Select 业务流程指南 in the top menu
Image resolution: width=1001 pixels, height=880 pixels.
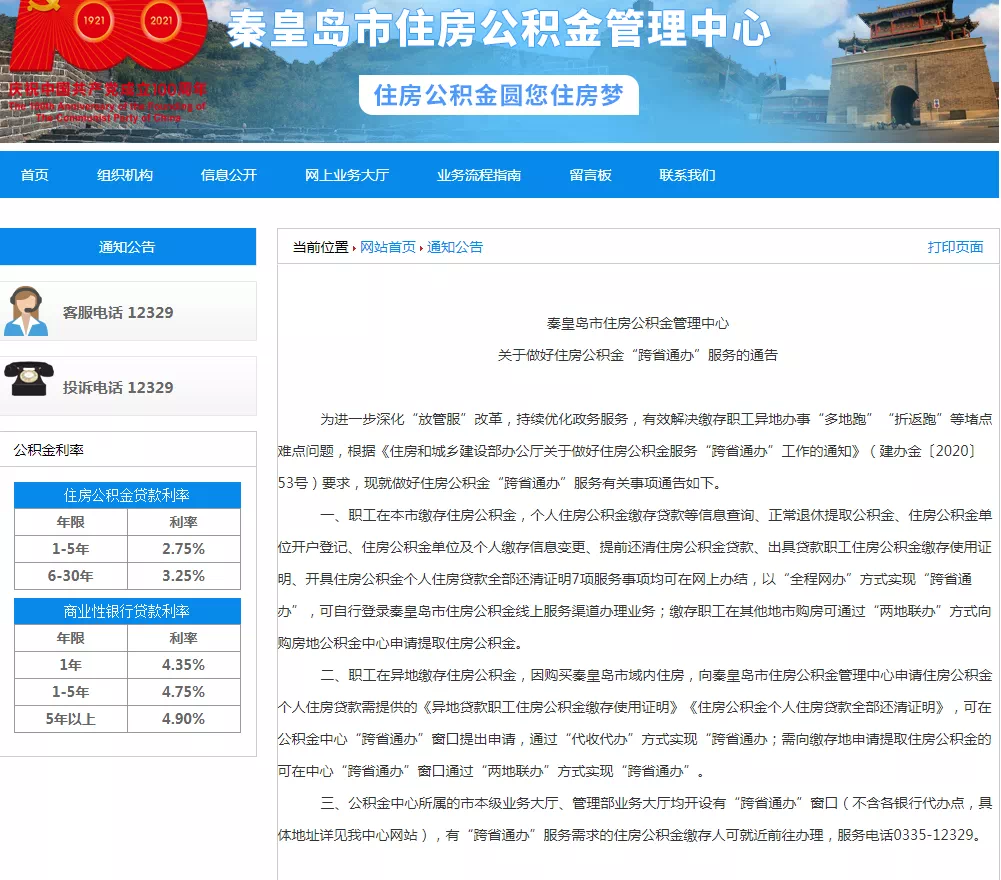click(x=479, y=175)
